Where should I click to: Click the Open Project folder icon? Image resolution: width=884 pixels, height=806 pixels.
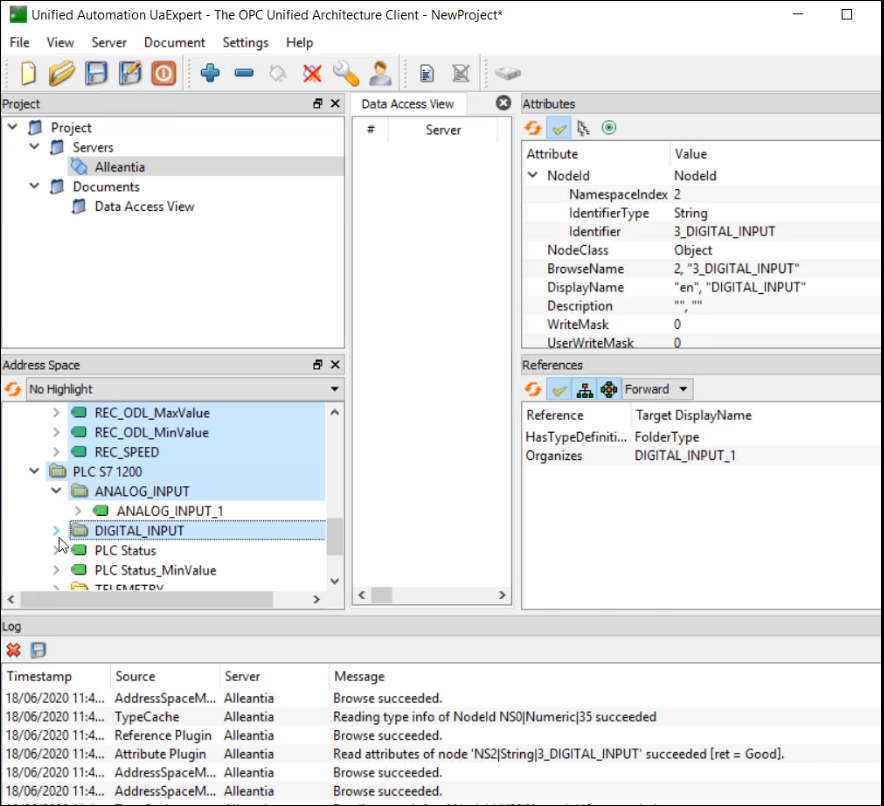pyautogui.click(x=62, y=73)
